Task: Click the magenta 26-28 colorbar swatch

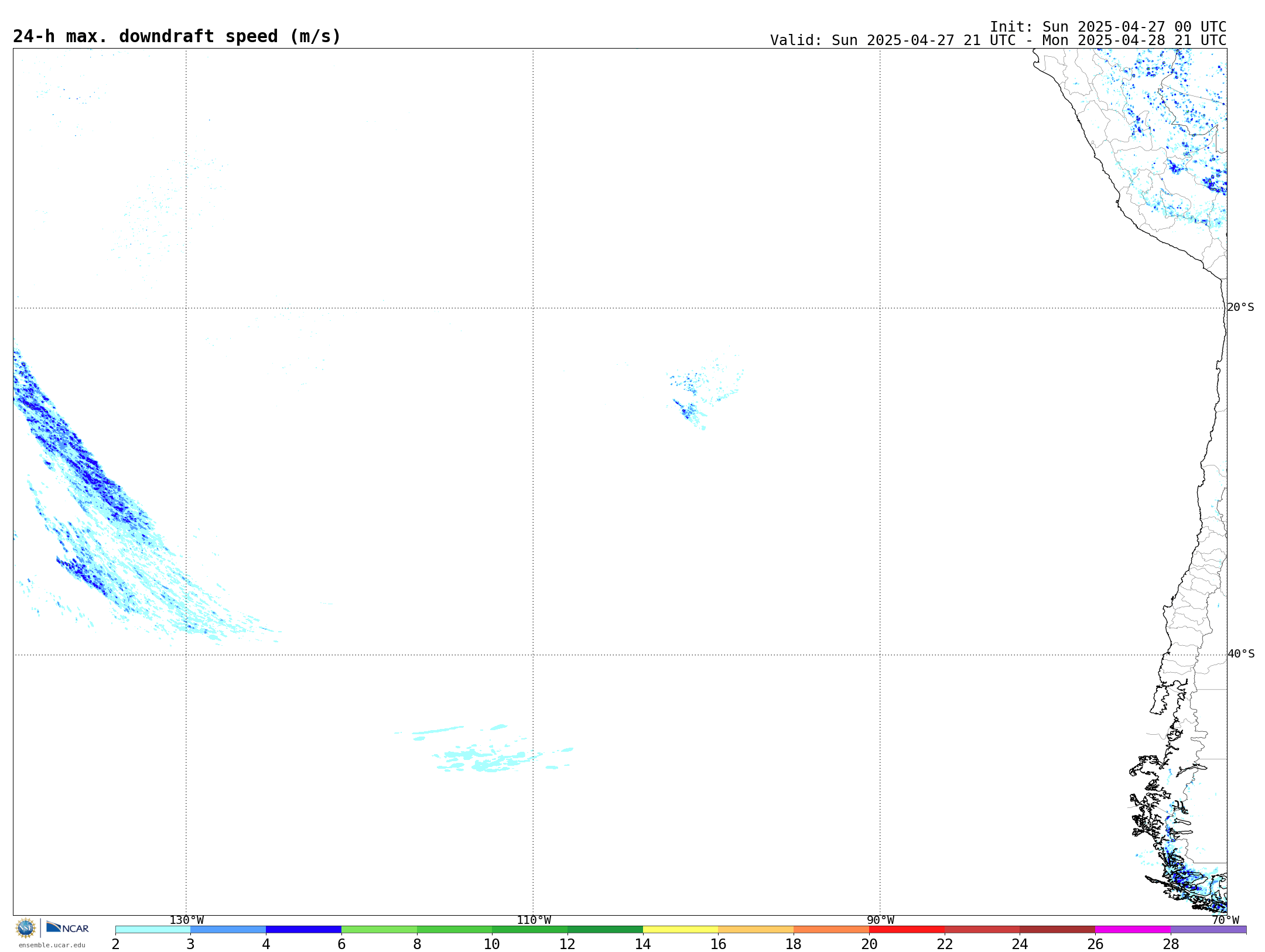Action: 1133,930
